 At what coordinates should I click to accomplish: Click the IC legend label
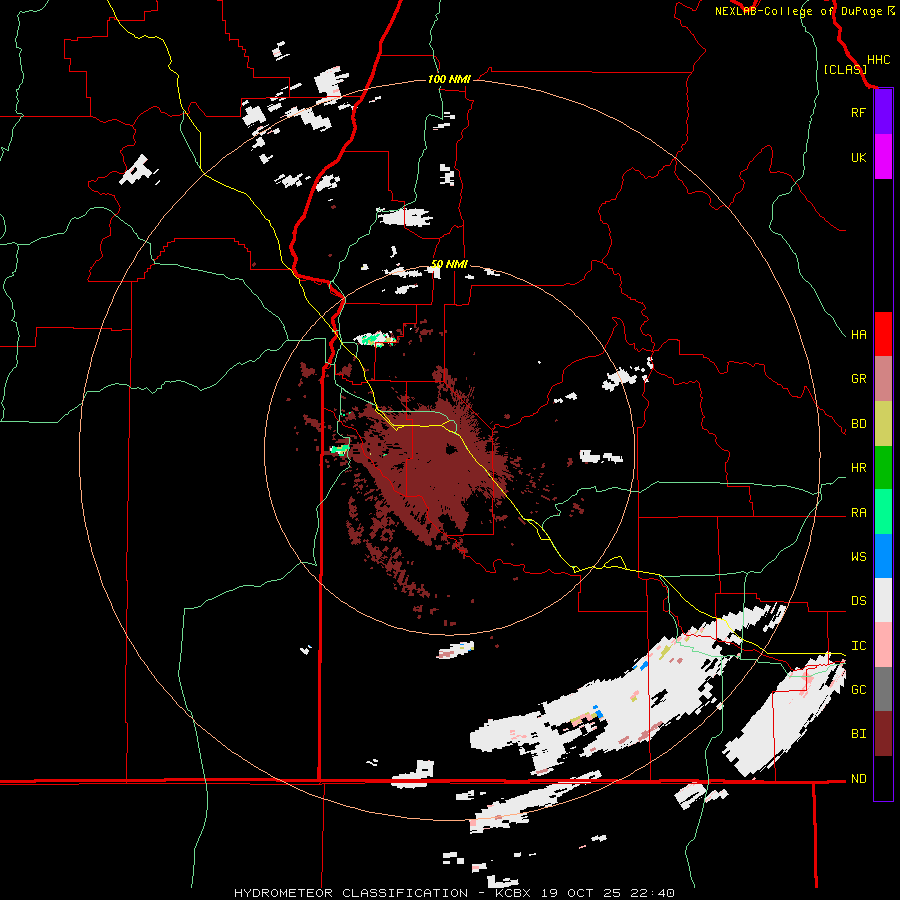(858, 646)
